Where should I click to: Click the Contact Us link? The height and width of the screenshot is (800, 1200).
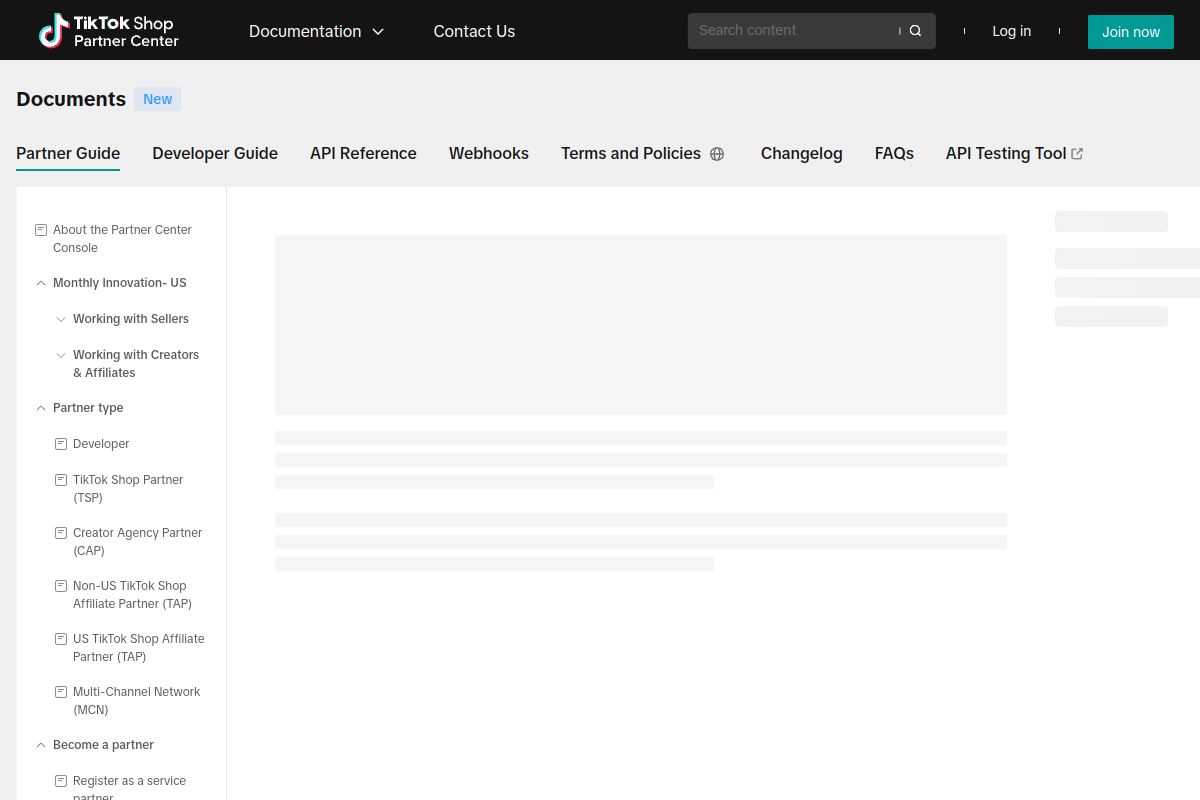coord(474,31)
